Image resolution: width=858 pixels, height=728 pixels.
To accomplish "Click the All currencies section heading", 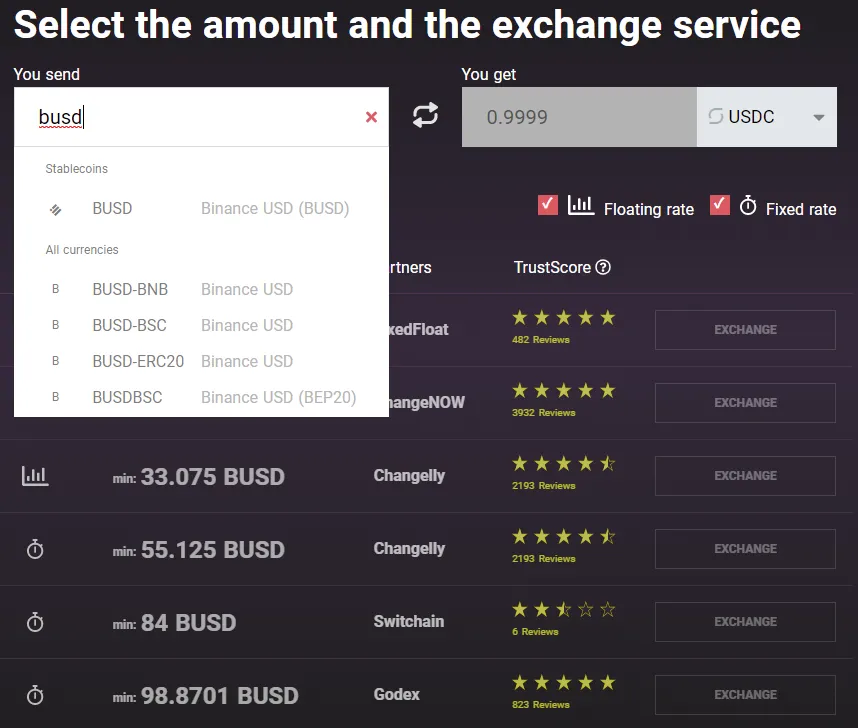I will [82, 250].
